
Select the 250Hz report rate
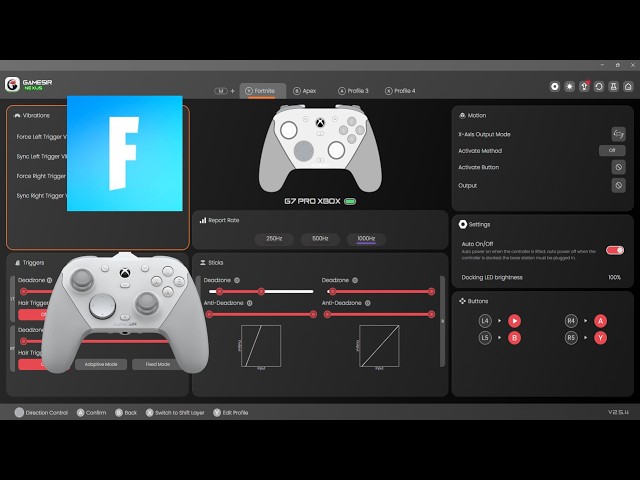tap(274, 239)
